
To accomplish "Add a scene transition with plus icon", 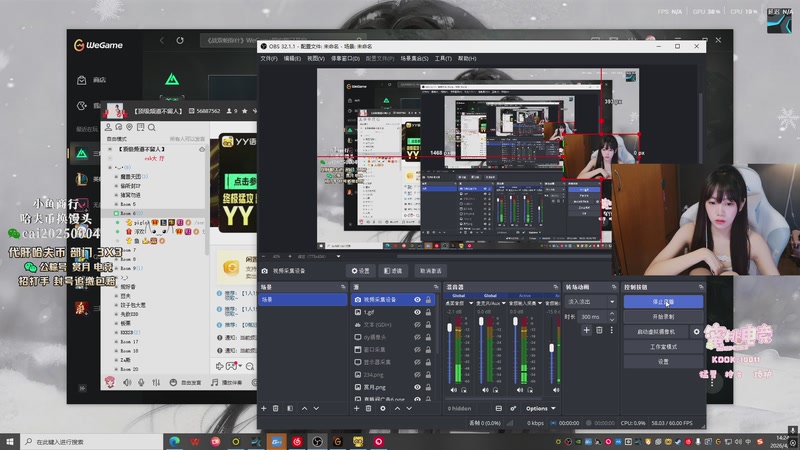I will 586,330.
